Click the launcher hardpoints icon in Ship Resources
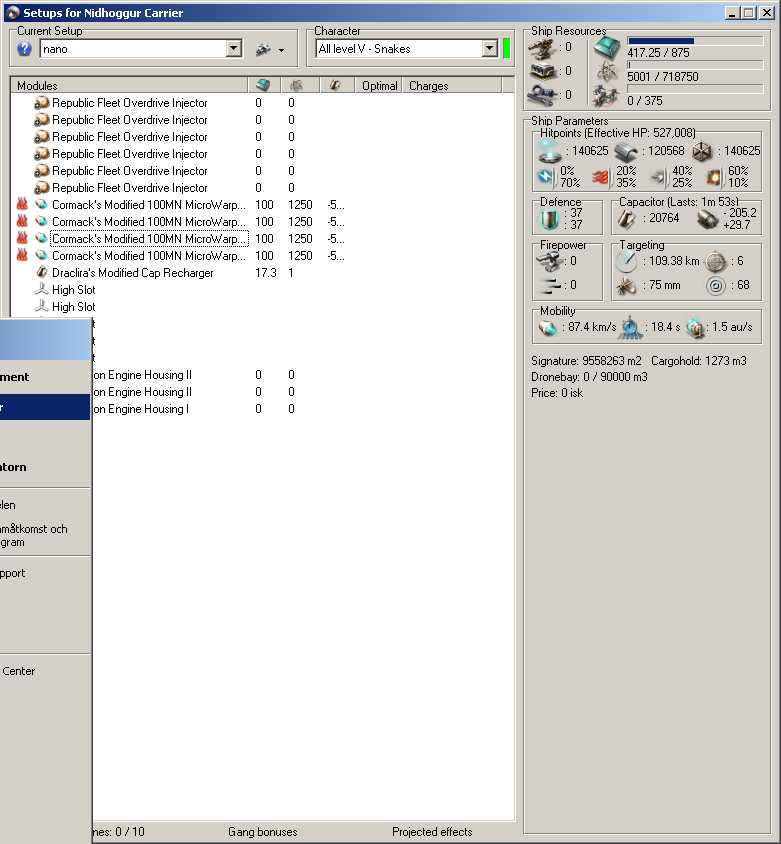 [542, 71]
